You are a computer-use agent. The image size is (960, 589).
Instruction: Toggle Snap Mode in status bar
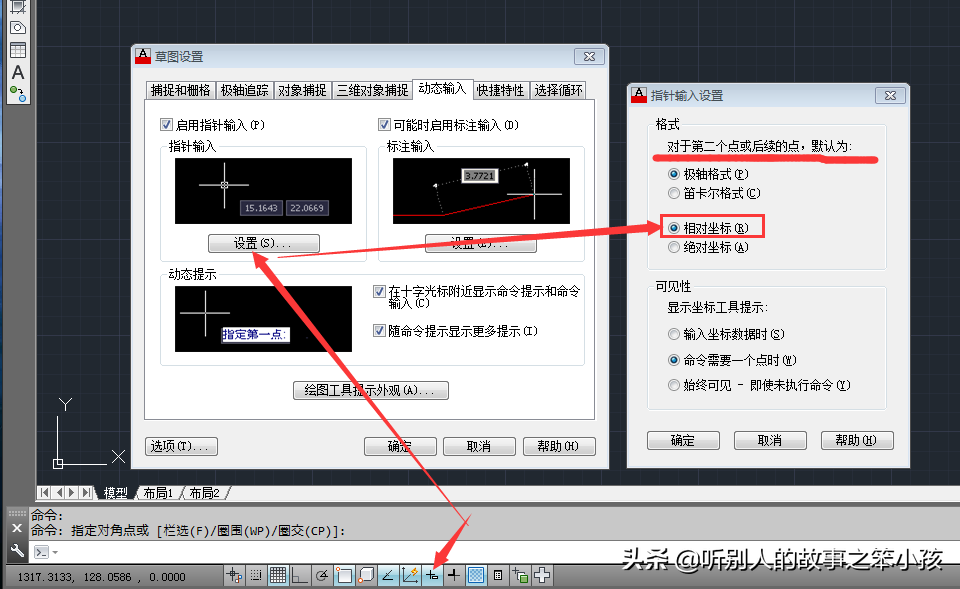point(256,575)
